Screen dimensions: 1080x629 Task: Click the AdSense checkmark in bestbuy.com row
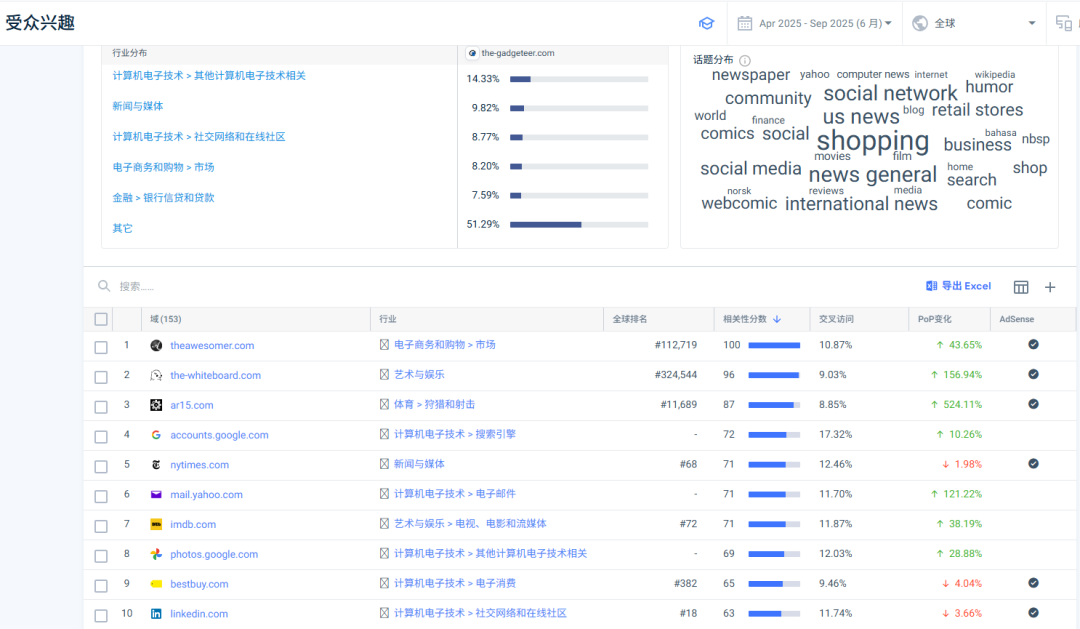tap(1033, 583)
